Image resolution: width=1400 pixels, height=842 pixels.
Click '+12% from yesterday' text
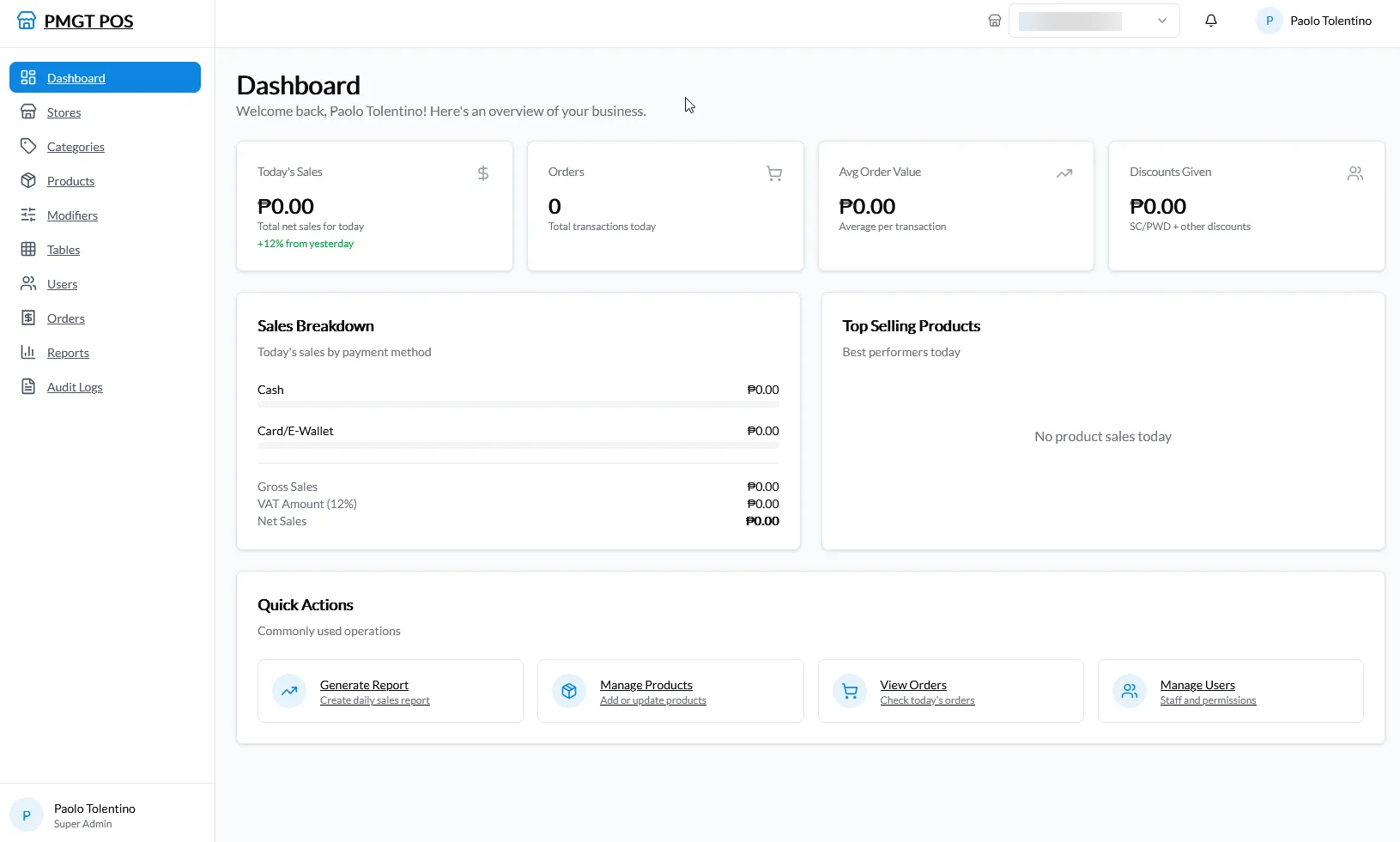tap(306, 244)
